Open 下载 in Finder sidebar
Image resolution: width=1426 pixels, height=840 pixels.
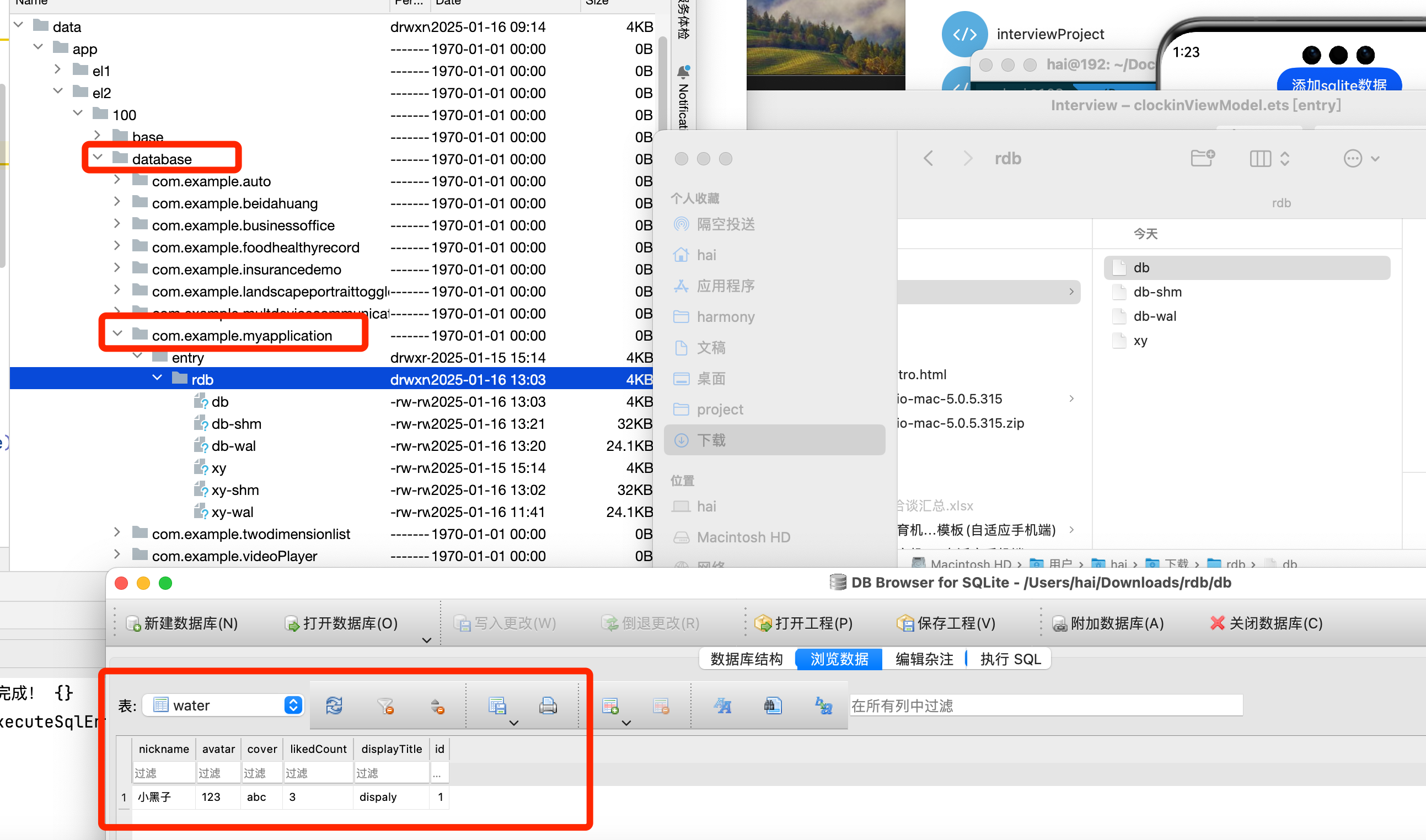711,440
